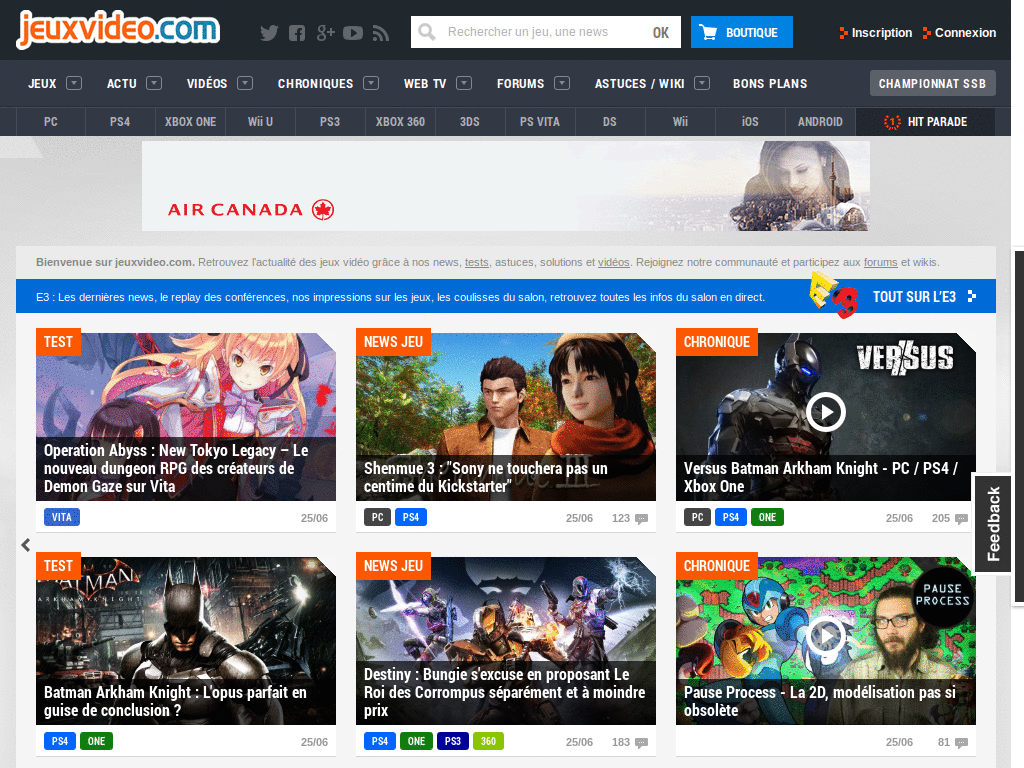Screen dimensions: 1024x768
Task: Open the Google+ icon in header
Action: pyautogui.click(x=325, y=33)
